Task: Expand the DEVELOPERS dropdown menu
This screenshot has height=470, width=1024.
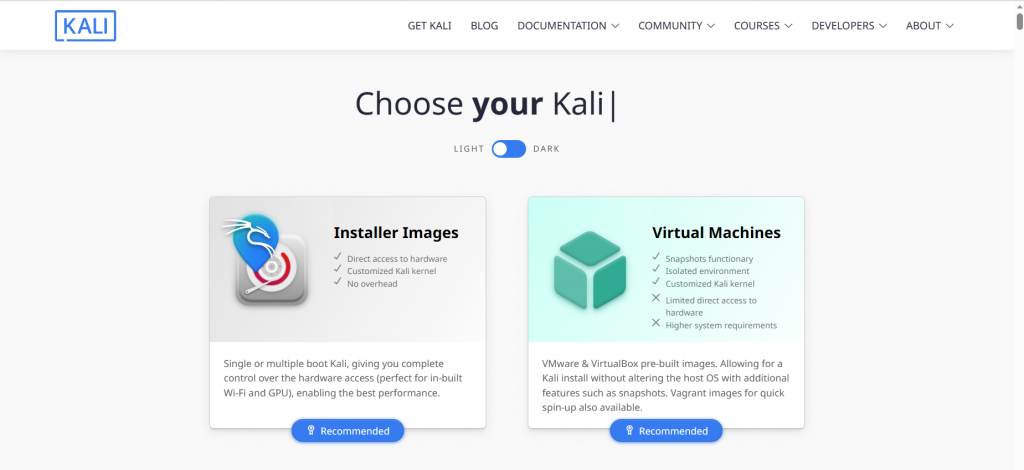Action: pos(849,26)
